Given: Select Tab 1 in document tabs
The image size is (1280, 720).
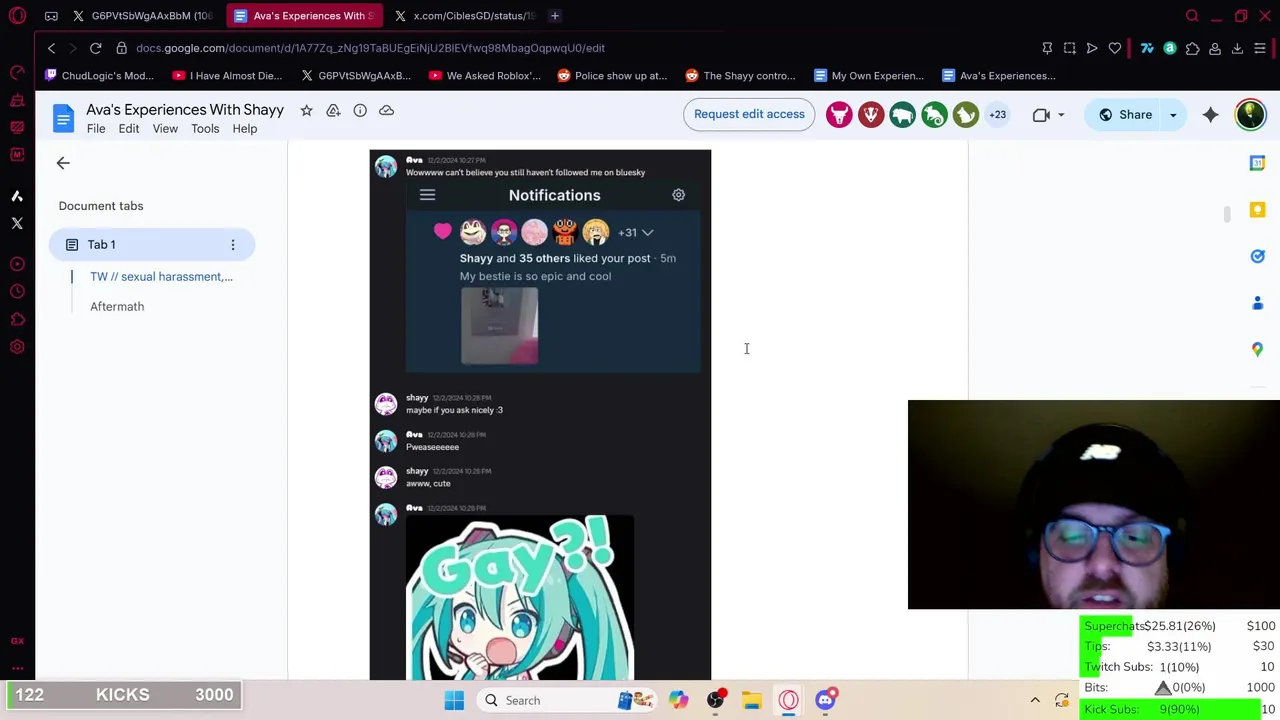Looking at the screenshot, I should click(152, 245).
